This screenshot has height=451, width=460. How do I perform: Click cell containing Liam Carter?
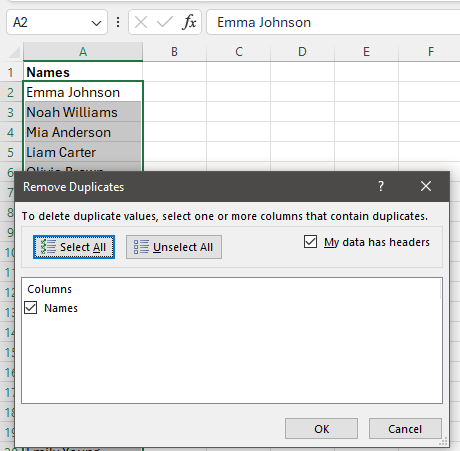(83, 152)
